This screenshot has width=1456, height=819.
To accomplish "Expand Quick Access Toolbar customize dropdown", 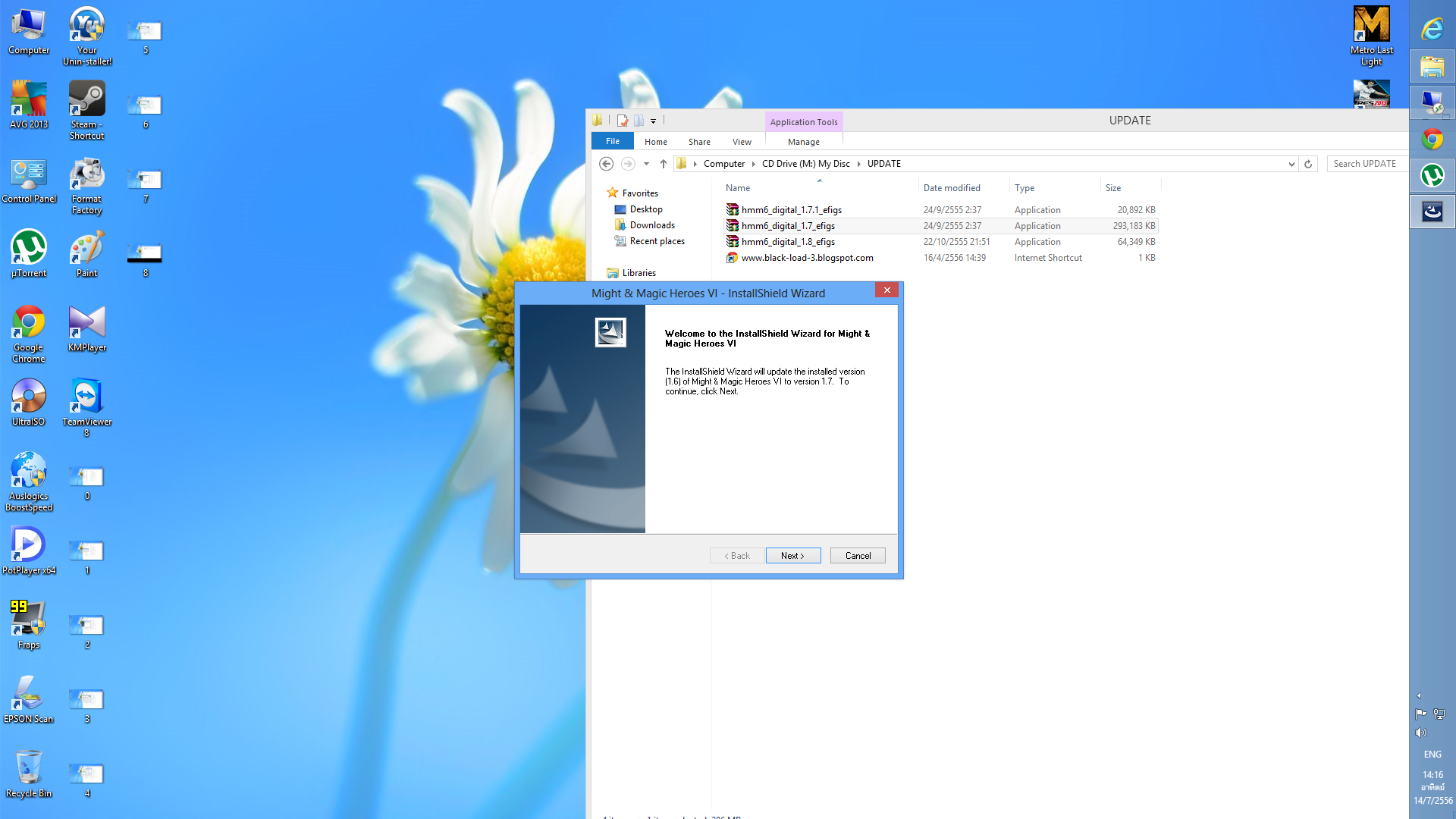I will coord(653,121).
